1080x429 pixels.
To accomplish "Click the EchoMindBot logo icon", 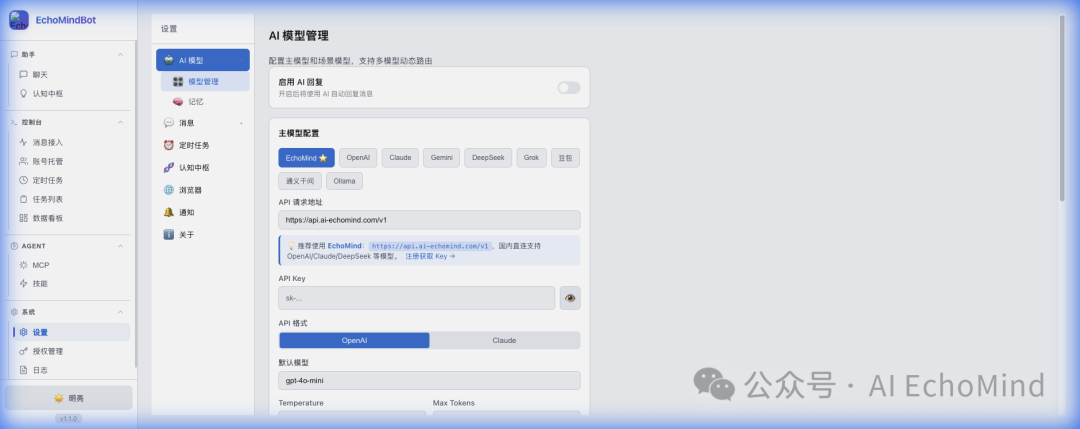I will click(x=19, y=20).
